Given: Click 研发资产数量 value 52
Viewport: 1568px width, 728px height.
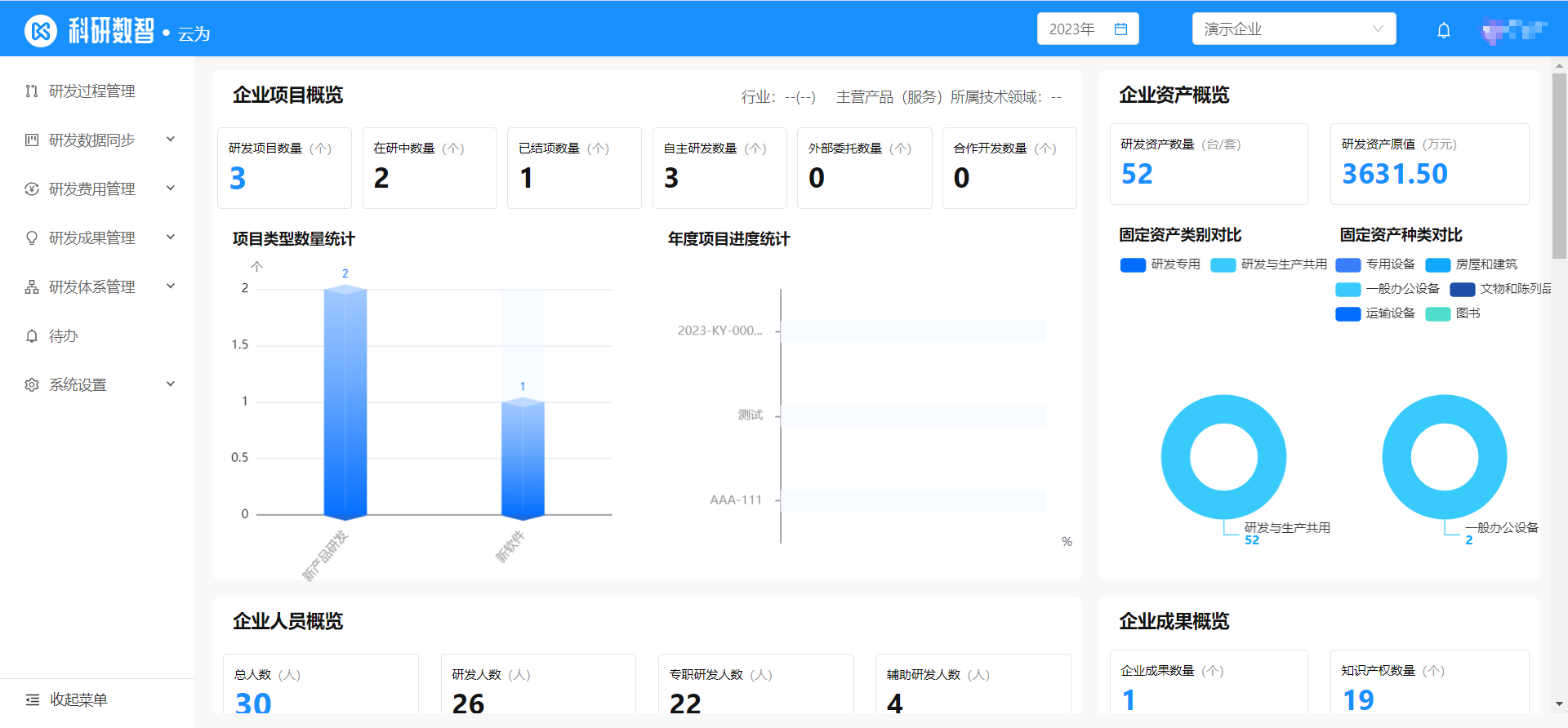Looking at the screenshot, I should 1137,174.
